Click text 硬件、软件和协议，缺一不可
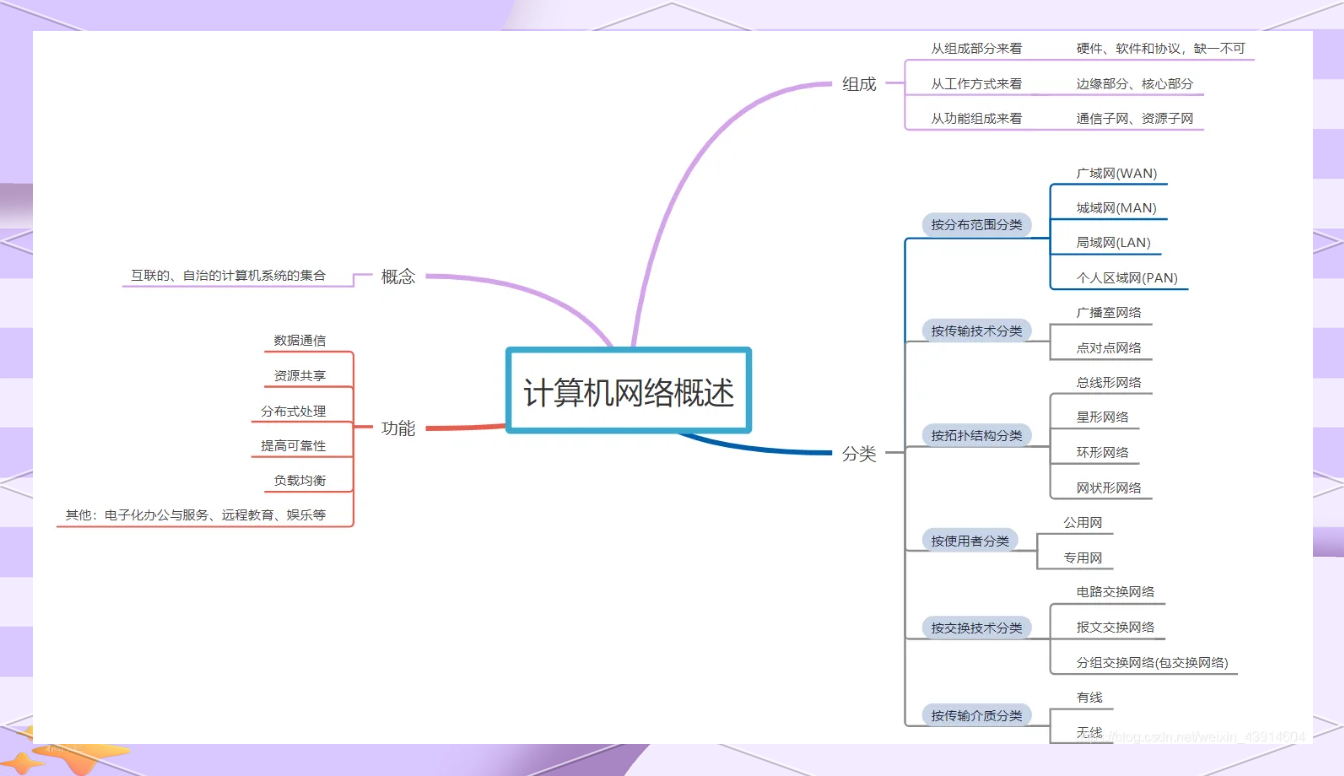 click(x=1160, y=48)
